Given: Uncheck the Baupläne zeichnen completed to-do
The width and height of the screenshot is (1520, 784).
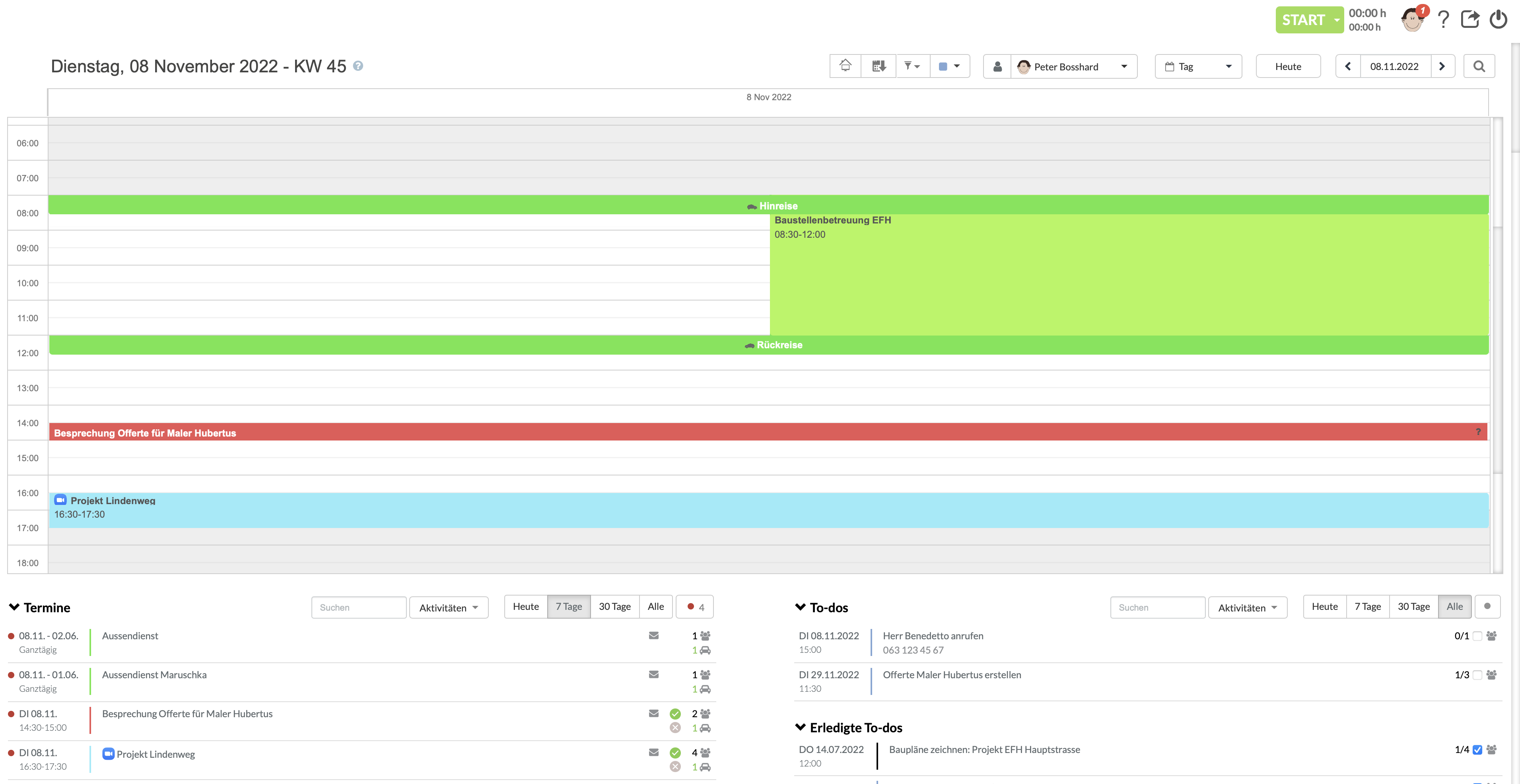Looking at the screenshot, I should coord(1477,750).
